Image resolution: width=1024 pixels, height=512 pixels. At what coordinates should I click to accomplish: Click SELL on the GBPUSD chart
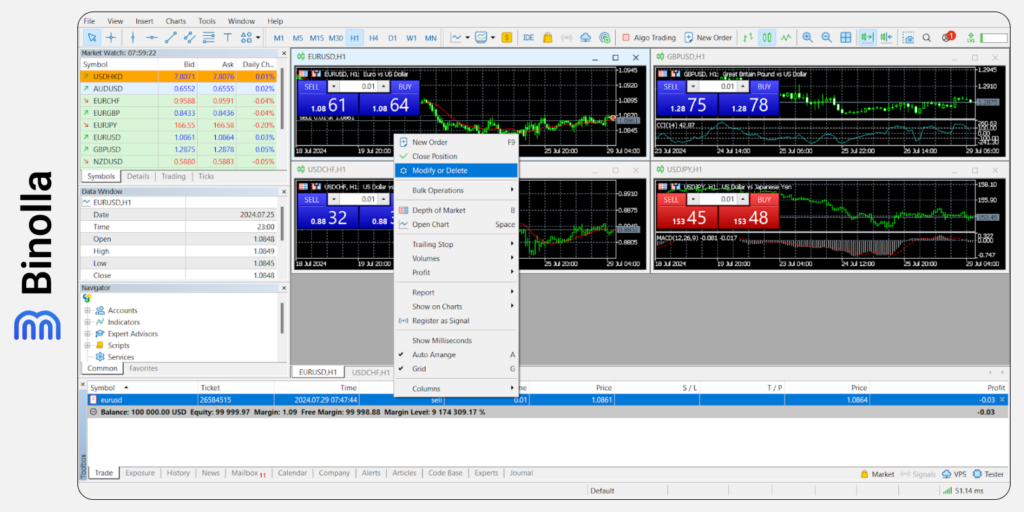[671, 86]
